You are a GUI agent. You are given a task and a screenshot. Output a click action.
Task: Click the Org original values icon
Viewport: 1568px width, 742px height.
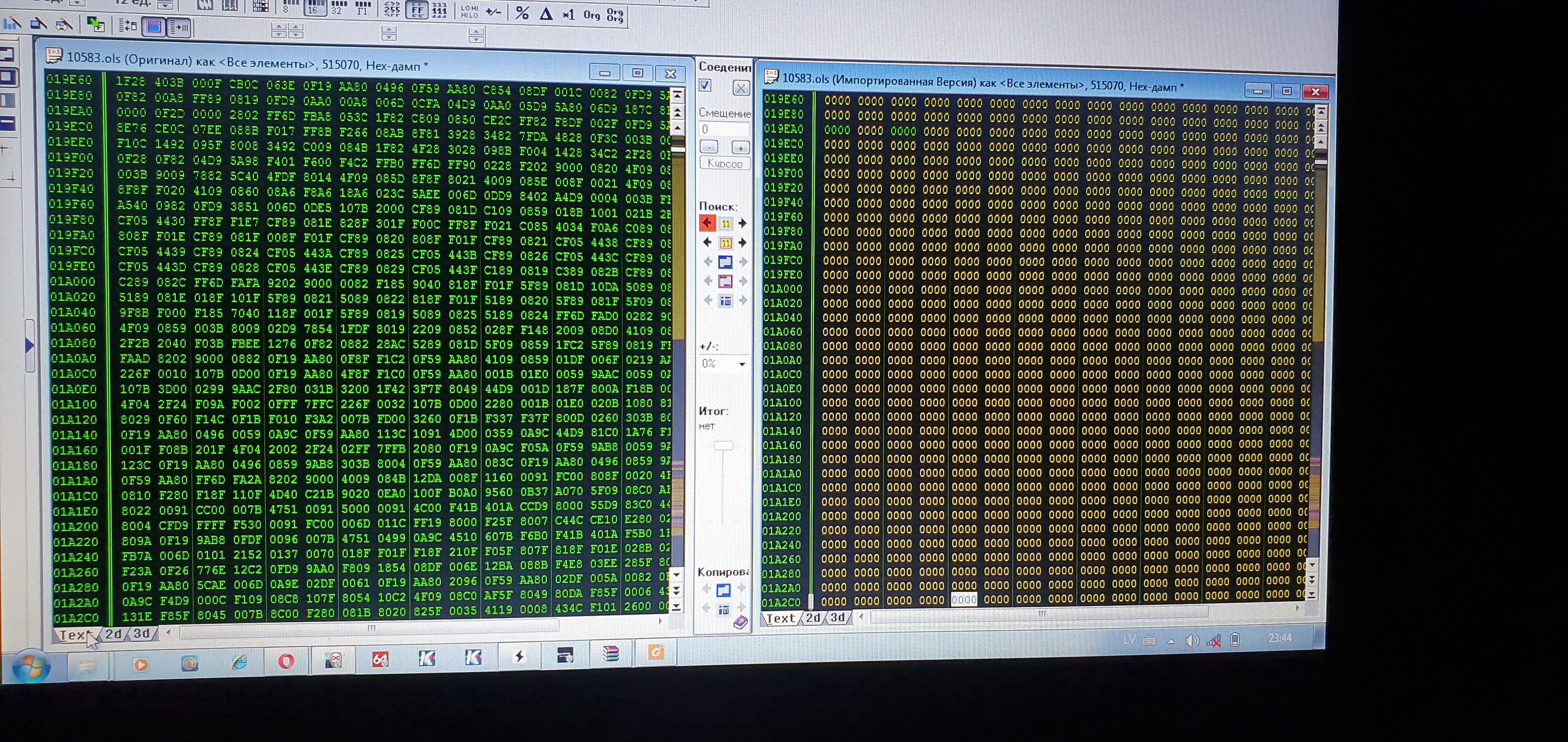(x=591, y=15)
